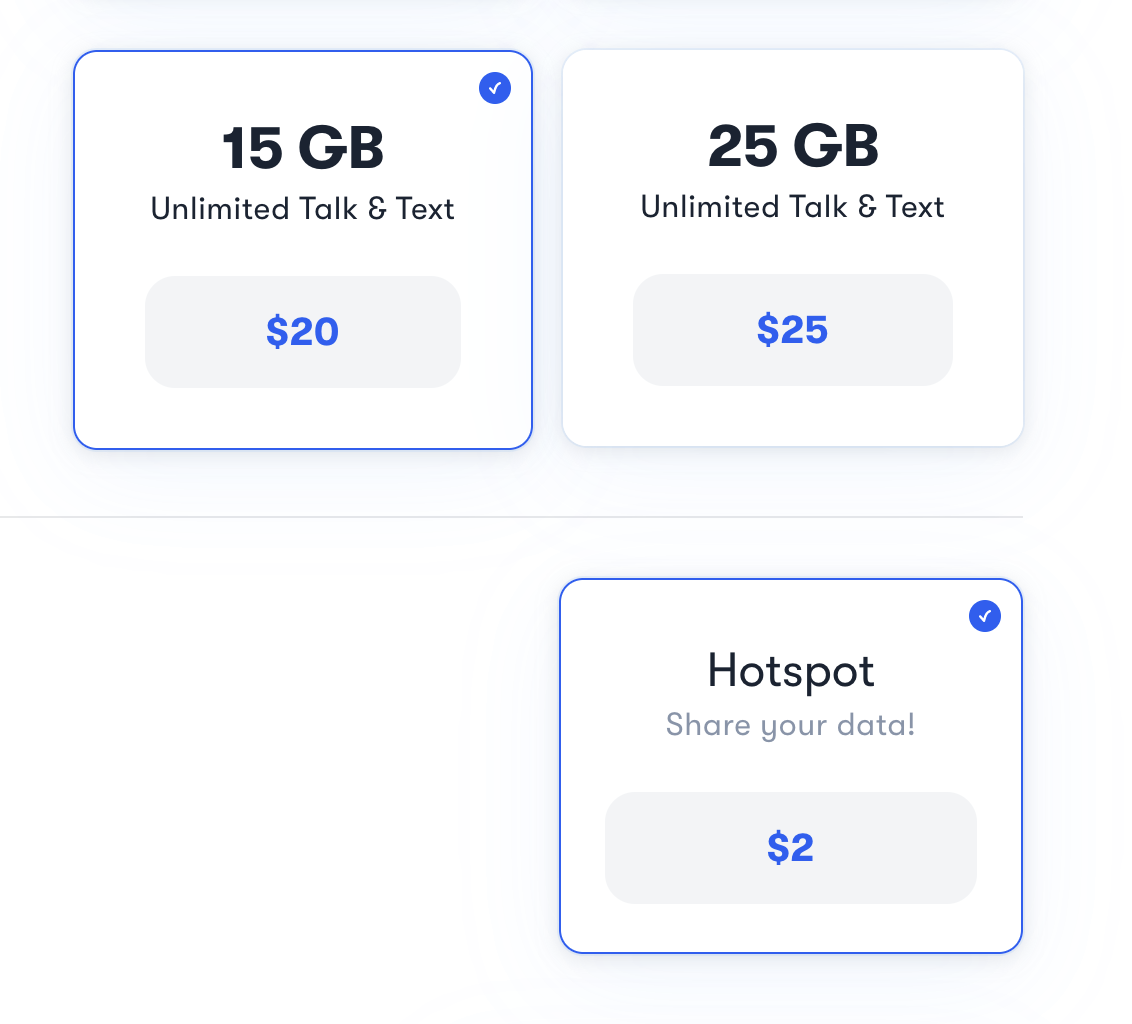
Task: Select the Hotspot add-on card
Action: pyautogui.click(x=791, y=765)
